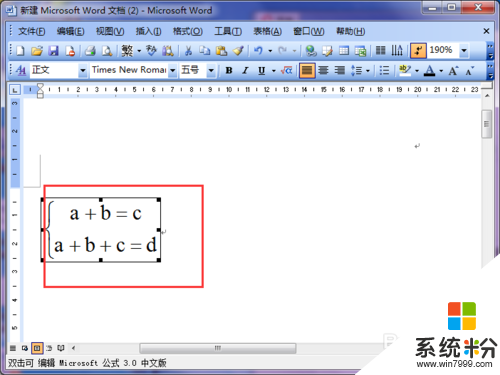Save the document with the floppy icon
This screenshot has width=500, height=375.
(x=53, y=51)
